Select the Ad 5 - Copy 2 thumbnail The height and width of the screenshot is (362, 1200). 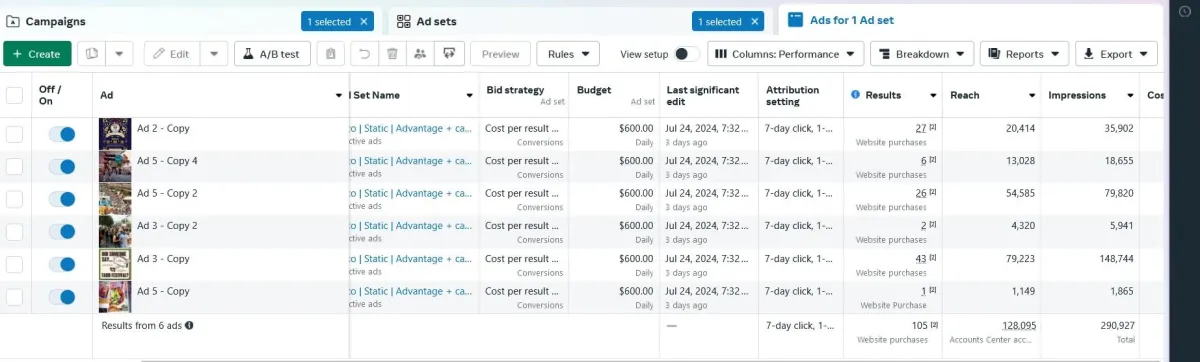tap(115, 199)
